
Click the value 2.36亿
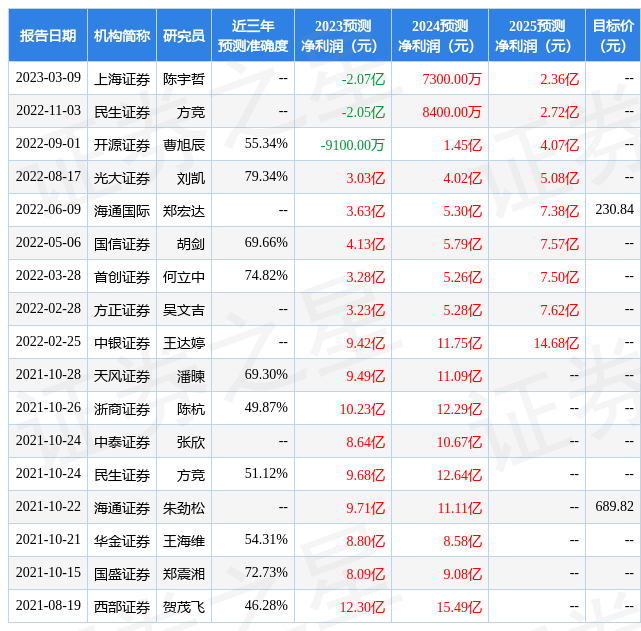tap(560, 79)
